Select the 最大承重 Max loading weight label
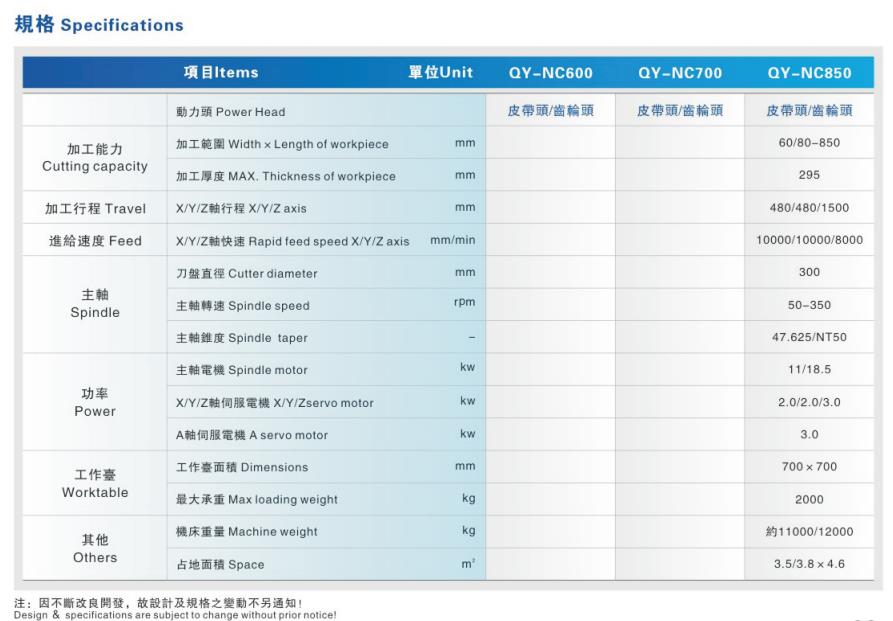 pos(256,499)
